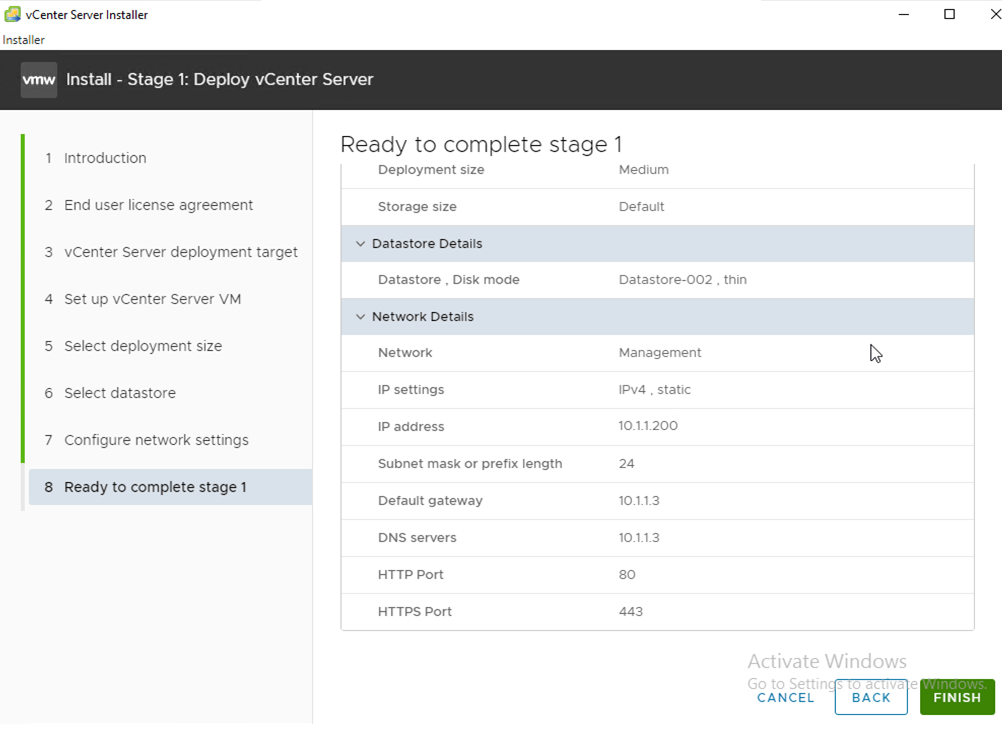Cancel the installation wizard
This screenshot has height=732, width=1002.
tap(785, 697)
